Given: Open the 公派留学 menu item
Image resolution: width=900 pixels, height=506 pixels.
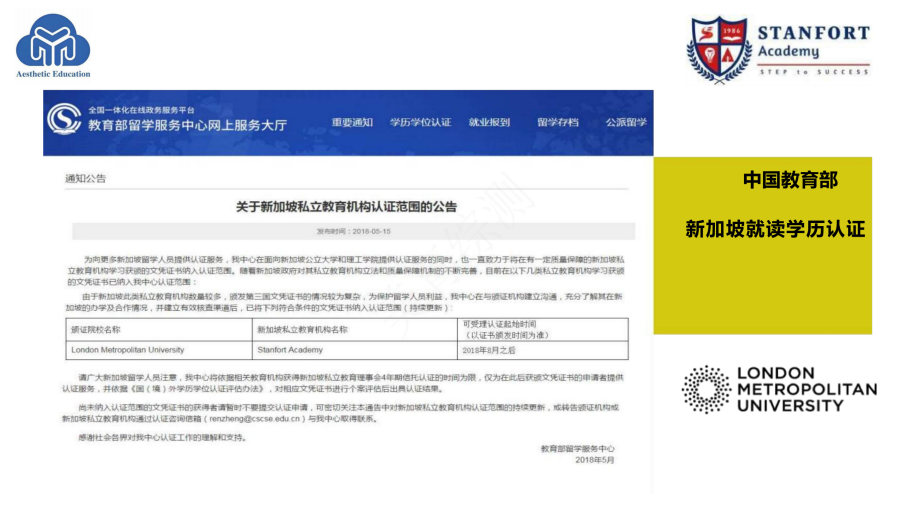Looking at the screenshot, I should coord(626,122).
